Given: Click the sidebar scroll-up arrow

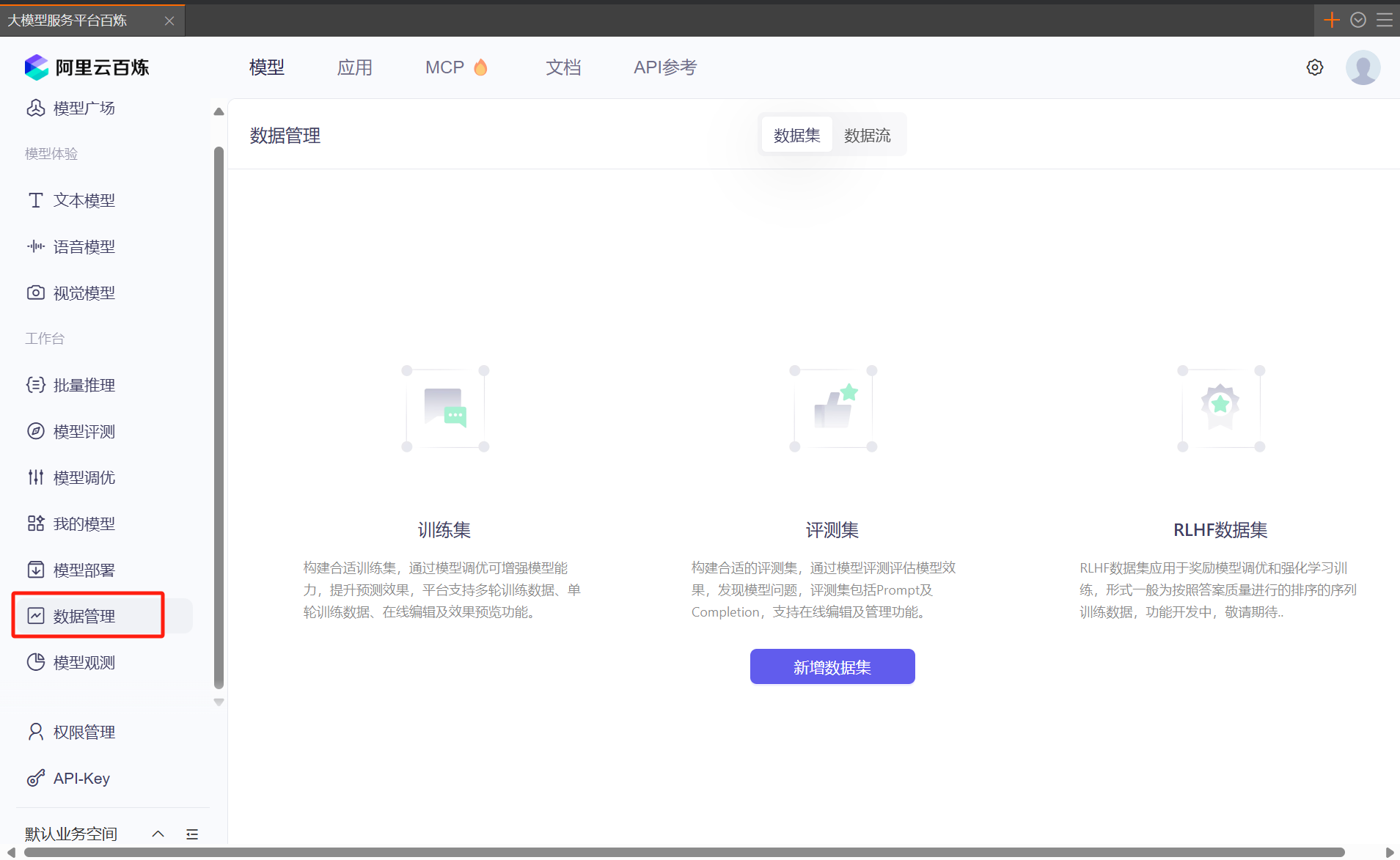Looking at the screenshot, I should 219,111.
